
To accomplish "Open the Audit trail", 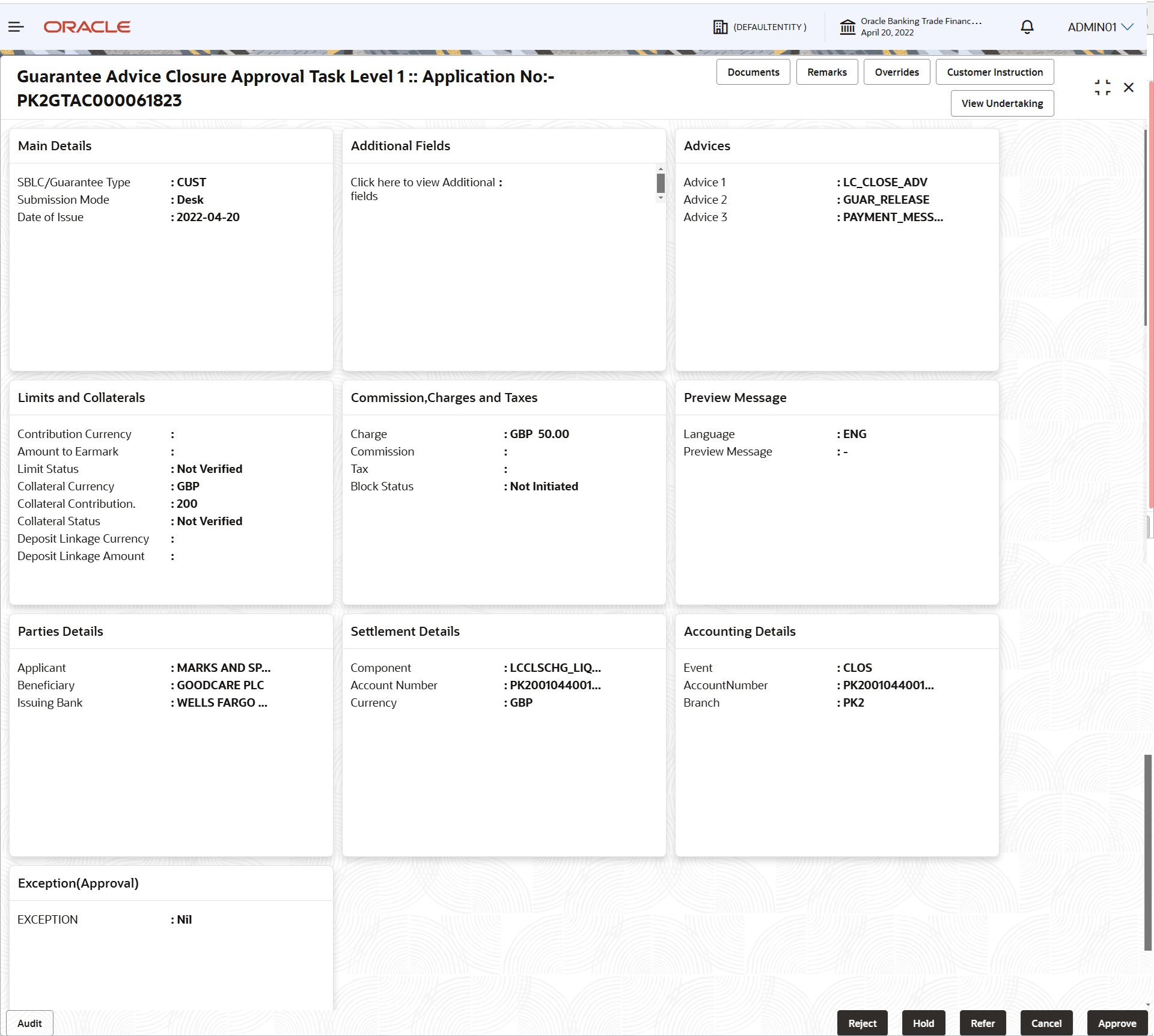I will (x=29, y=1023).
